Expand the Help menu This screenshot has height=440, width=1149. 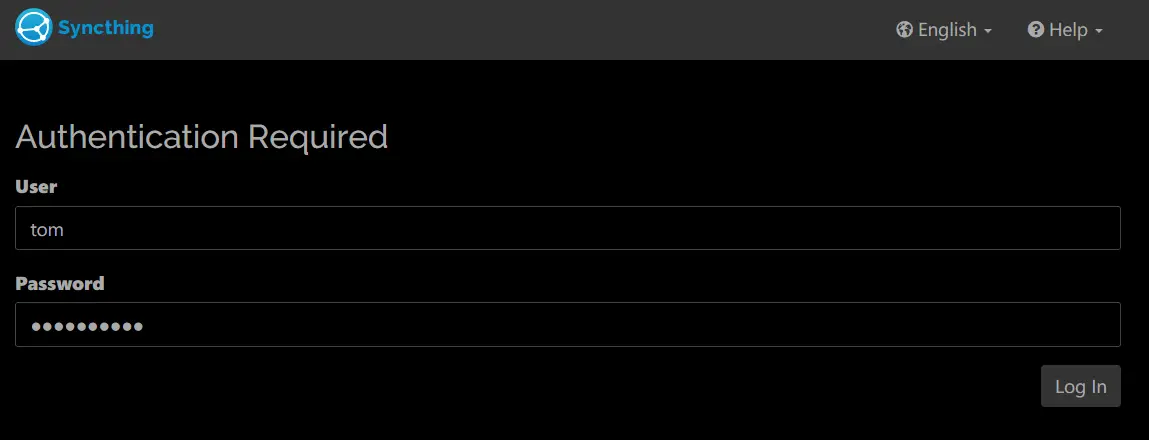pyautogui.click(x=1065, y=30)
